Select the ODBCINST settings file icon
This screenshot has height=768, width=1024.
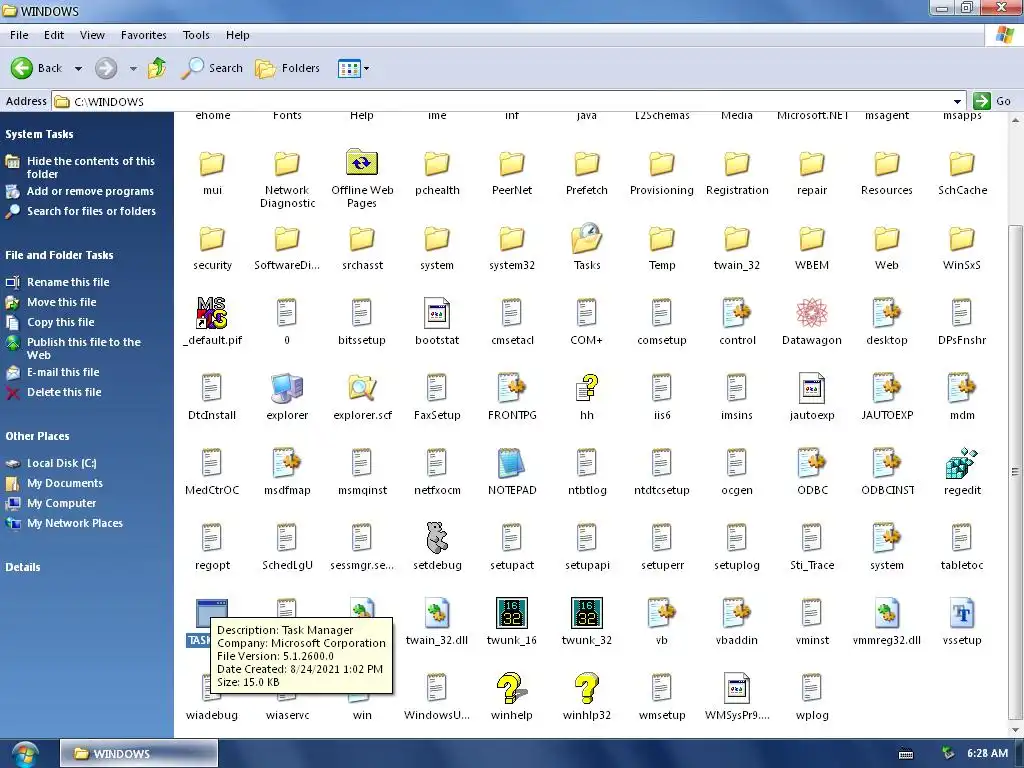click(886, 463)
